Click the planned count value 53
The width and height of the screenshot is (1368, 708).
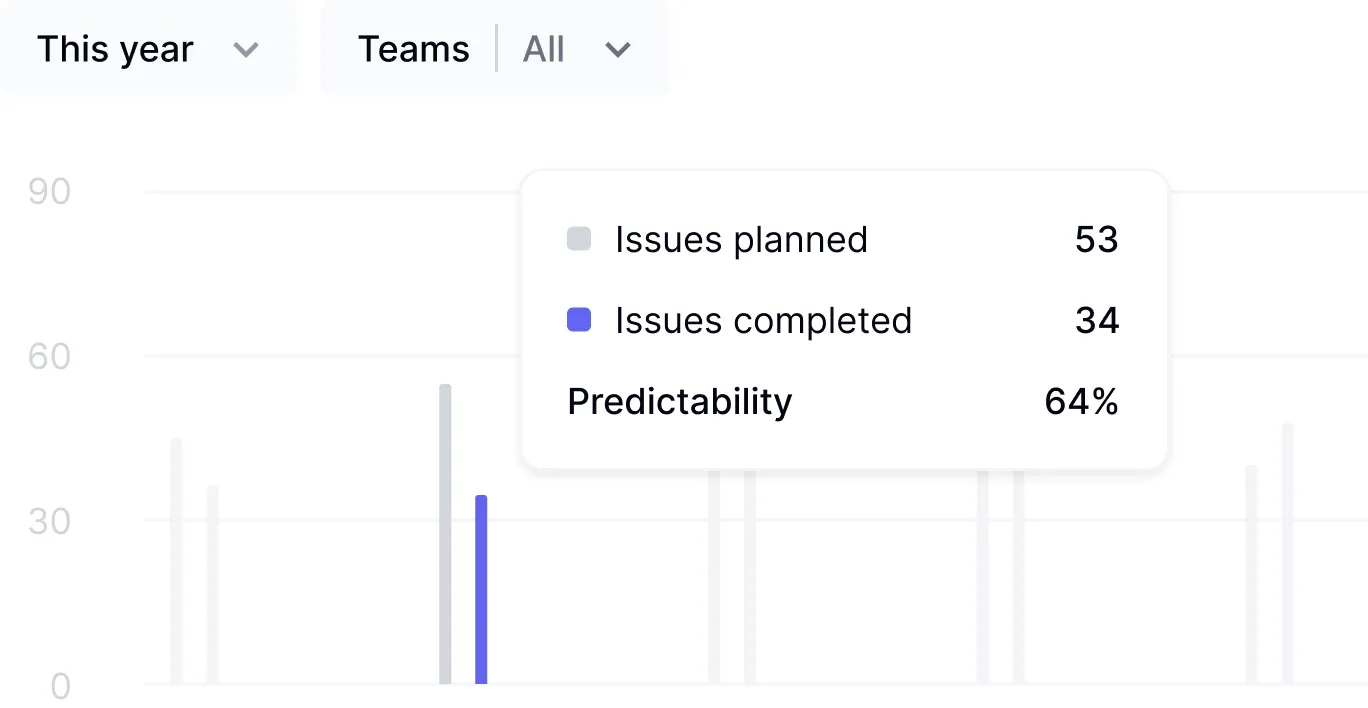point(1097,240)
